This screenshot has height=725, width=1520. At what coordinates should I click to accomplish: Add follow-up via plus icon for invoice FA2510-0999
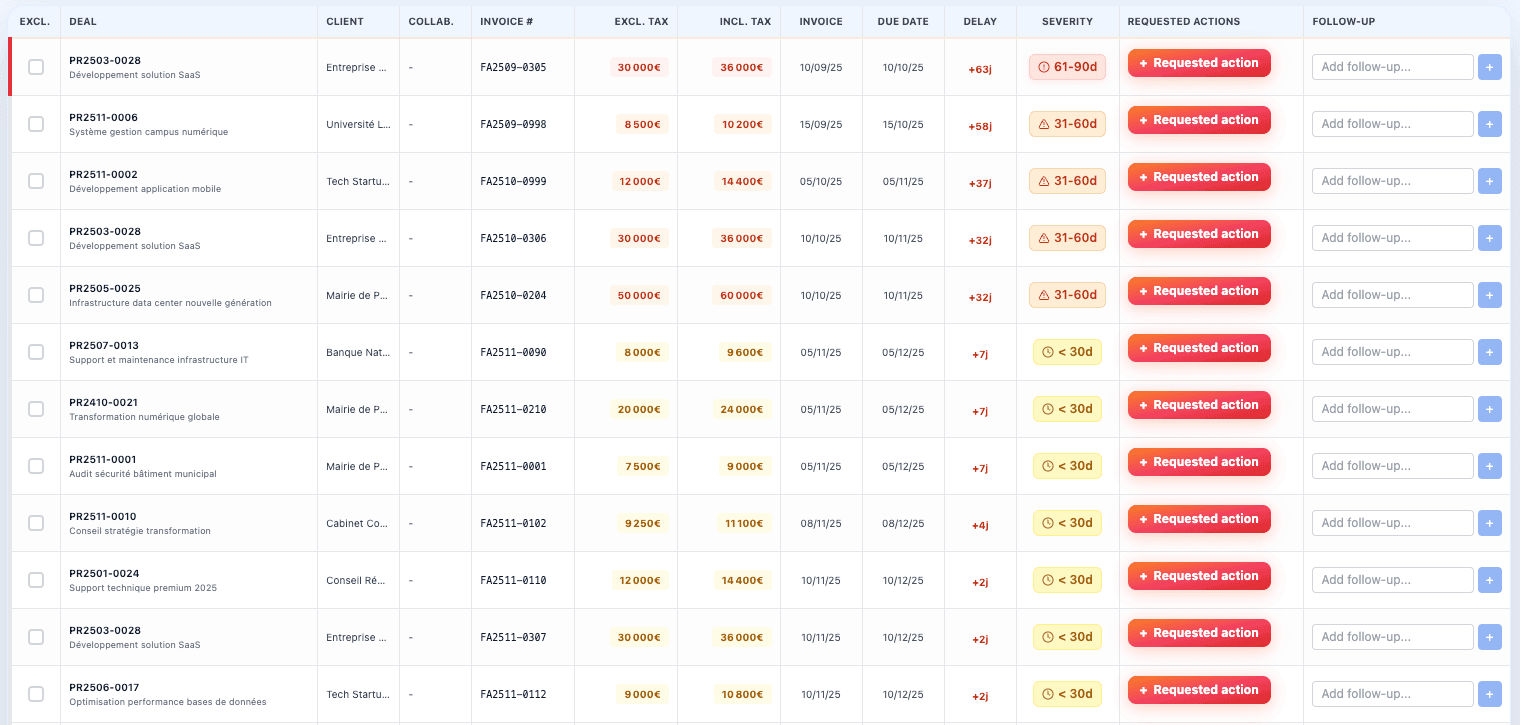point(1489,181)
